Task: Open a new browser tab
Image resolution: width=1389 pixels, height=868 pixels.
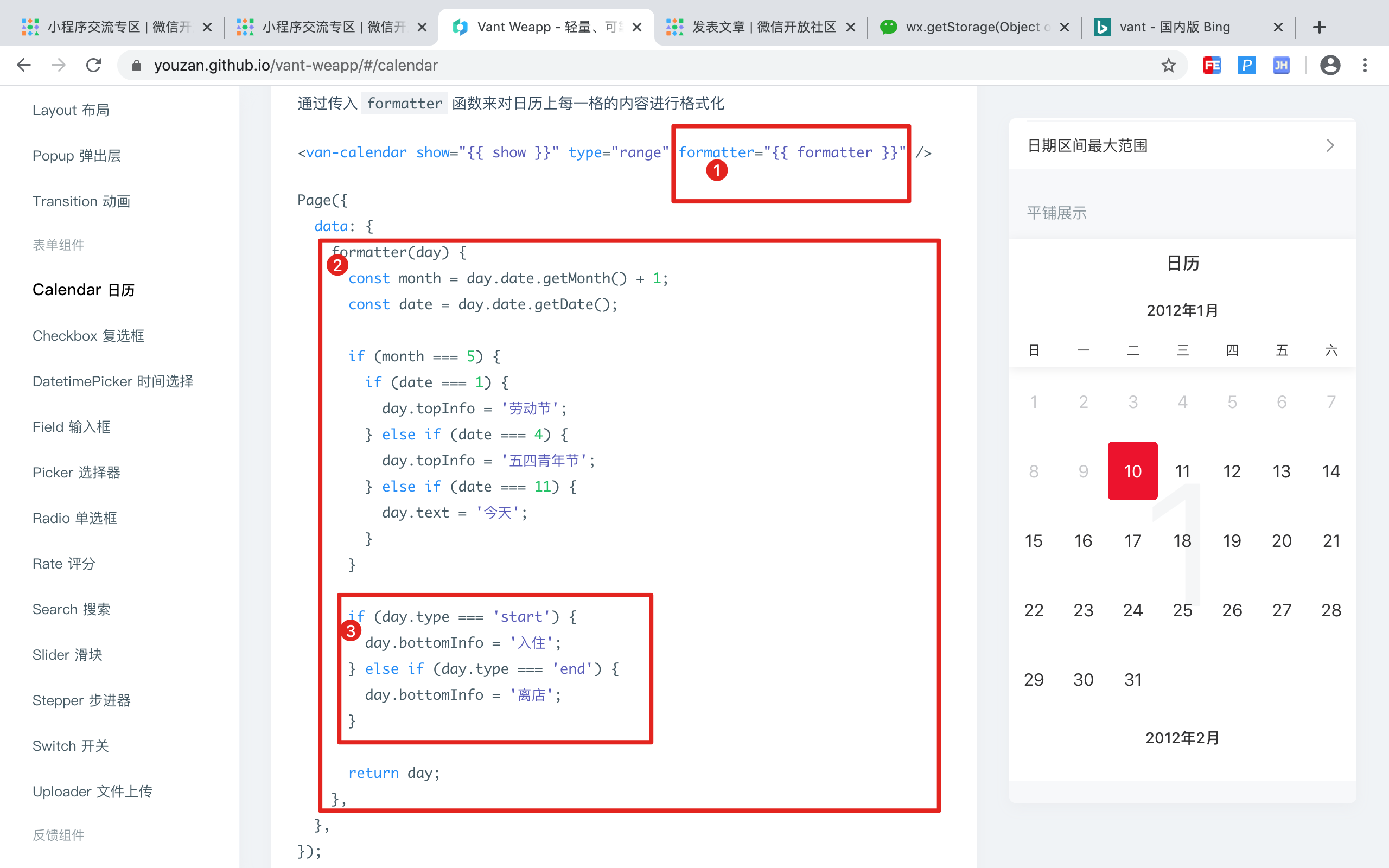Action: [1319, 27]
